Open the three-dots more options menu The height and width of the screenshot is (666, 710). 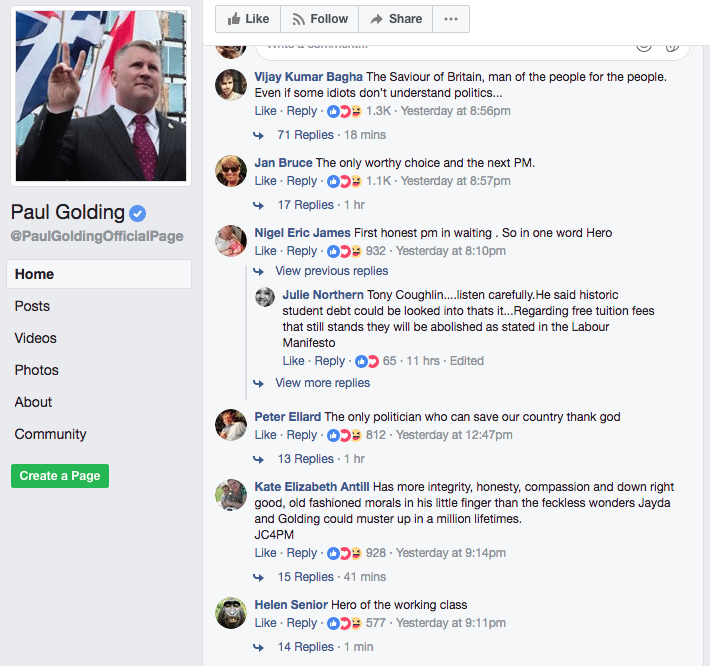pyautogui.click(x=451, y=19)
